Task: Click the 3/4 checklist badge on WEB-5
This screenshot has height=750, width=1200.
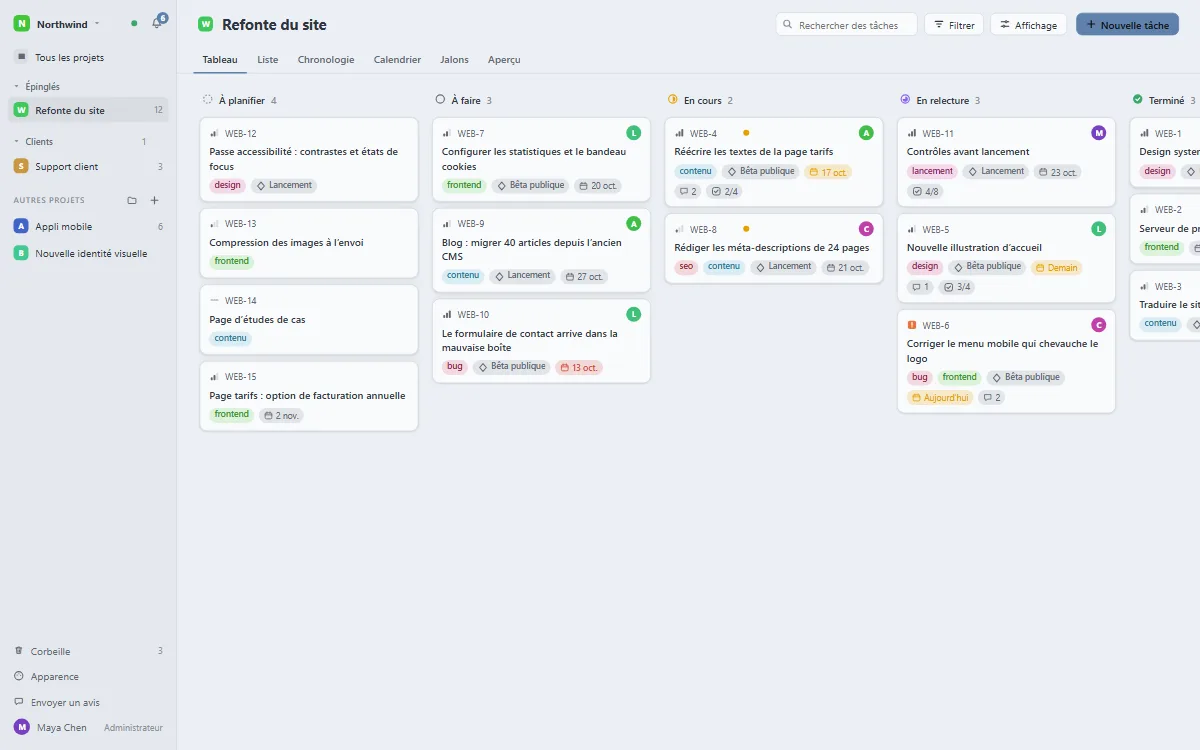Action: pyautogui.click(x=957, y=287)
